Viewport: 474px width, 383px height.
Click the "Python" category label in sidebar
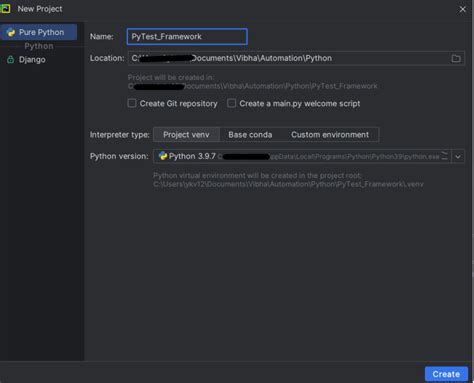(x=39, y=46)
